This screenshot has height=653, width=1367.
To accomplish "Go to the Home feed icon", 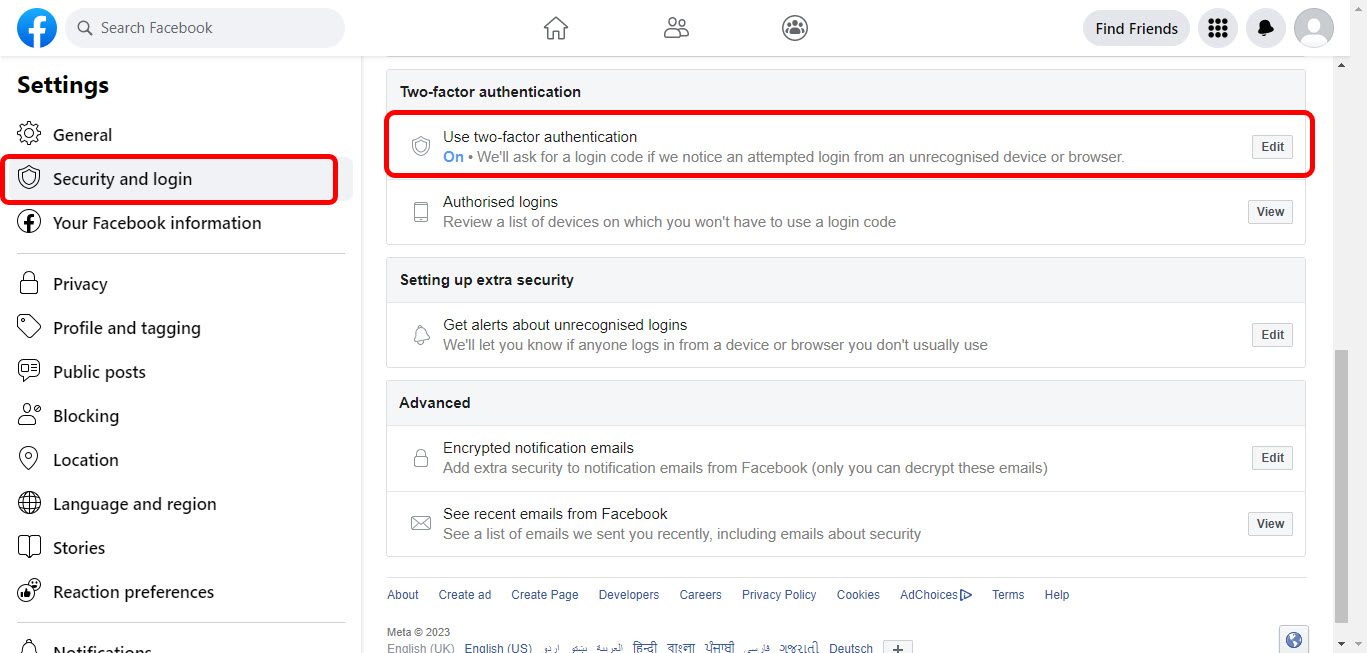I will coord(556,28).
